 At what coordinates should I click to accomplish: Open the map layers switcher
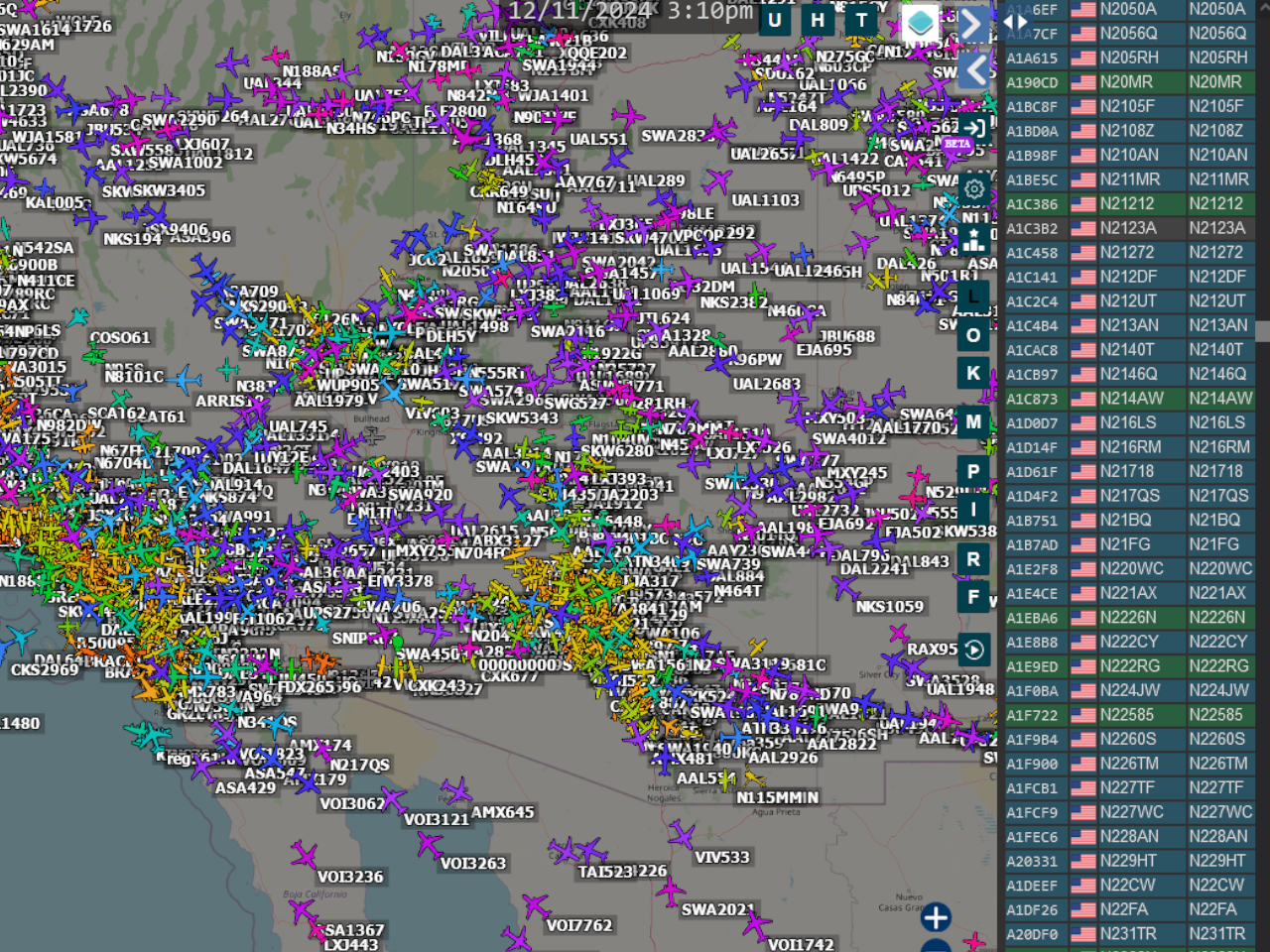pos(920,22)
